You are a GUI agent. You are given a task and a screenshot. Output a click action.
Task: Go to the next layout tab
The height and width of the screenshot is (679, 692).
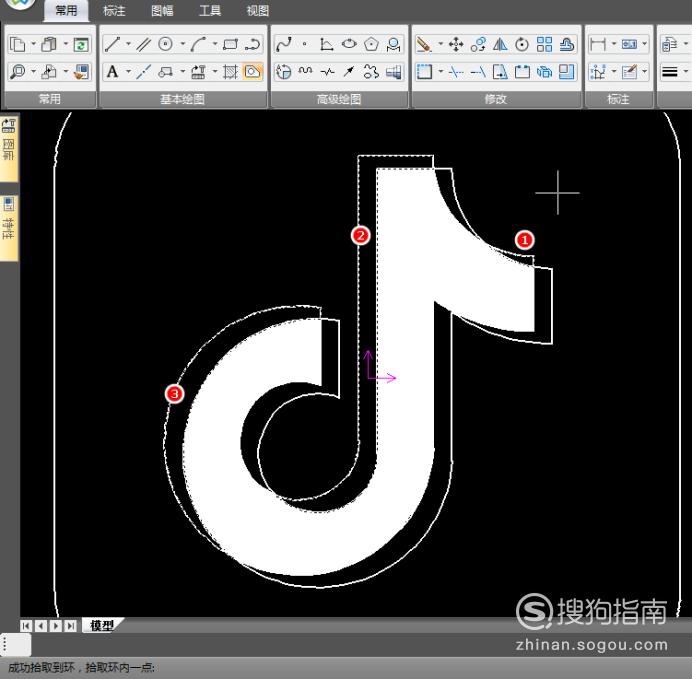(56, 625)
